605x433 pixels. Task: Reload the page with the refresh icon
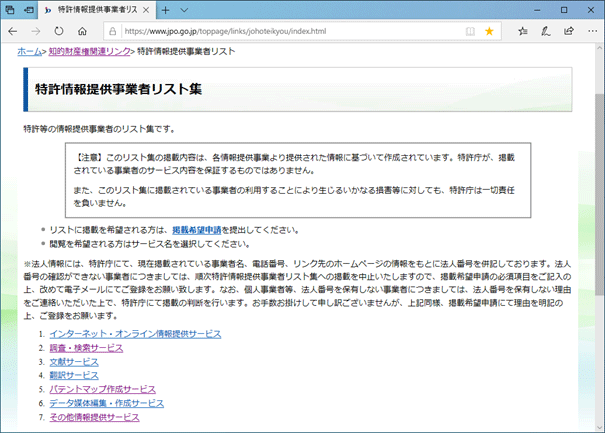click(59, 31)
